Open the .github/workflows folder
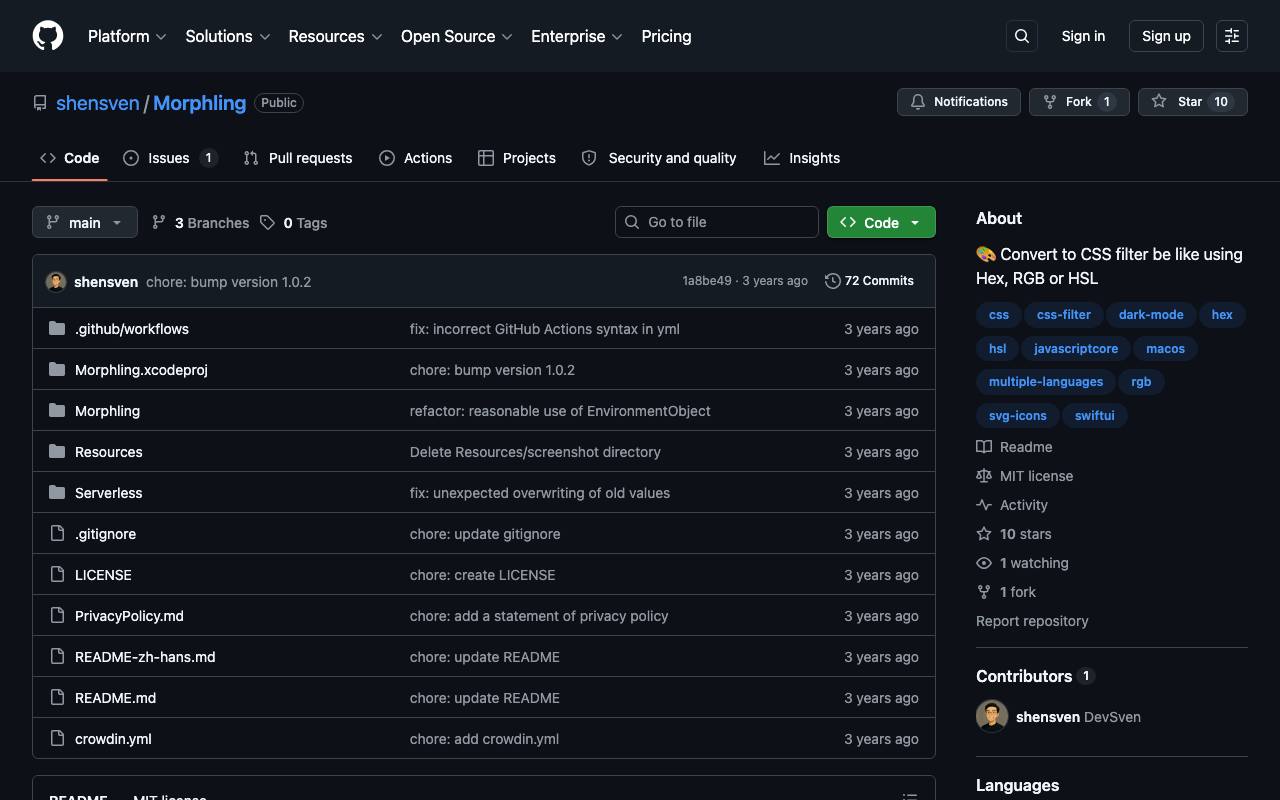Screen dimensions: 1280x800 pyautogui.click(x=132, y=329)
